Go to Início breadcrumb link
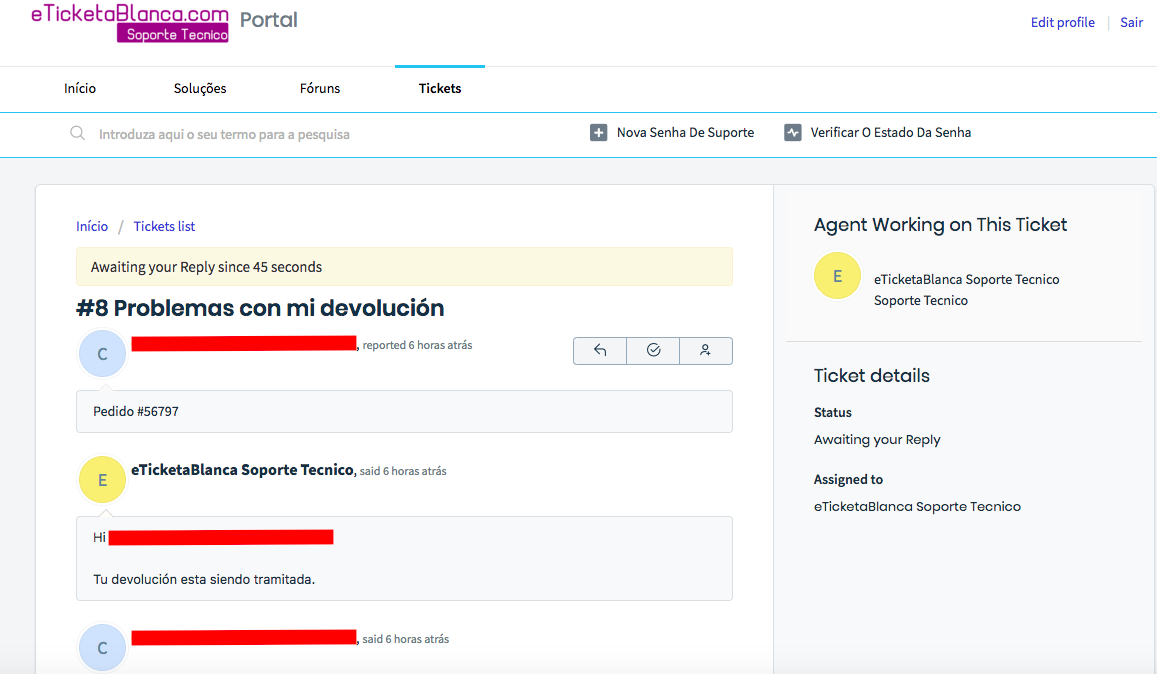1157x674 pixels. (x=91, y=227)
